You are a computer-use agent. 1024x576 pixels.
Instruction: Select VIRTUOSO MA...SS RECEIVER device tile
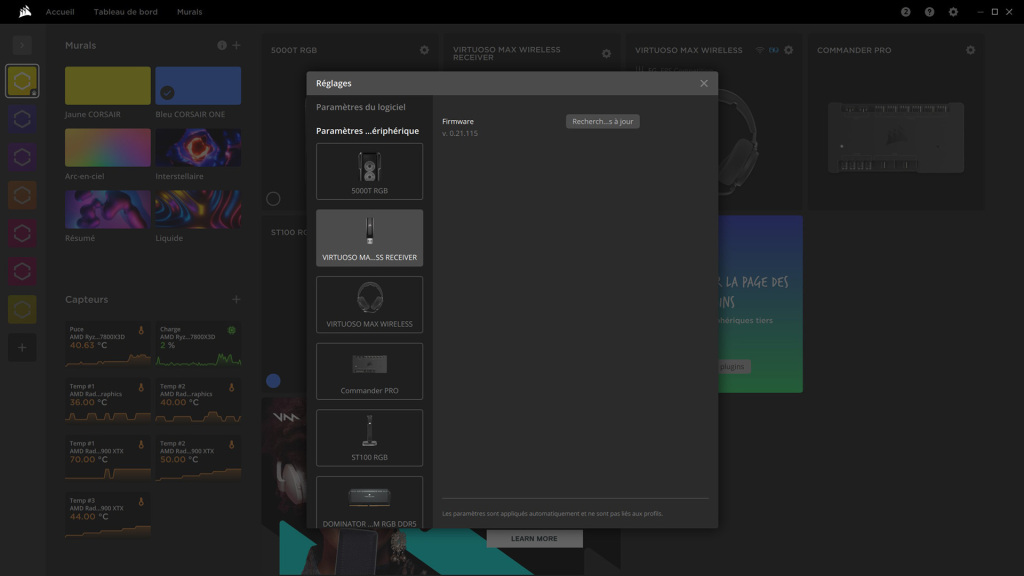[x=370, y=238]
